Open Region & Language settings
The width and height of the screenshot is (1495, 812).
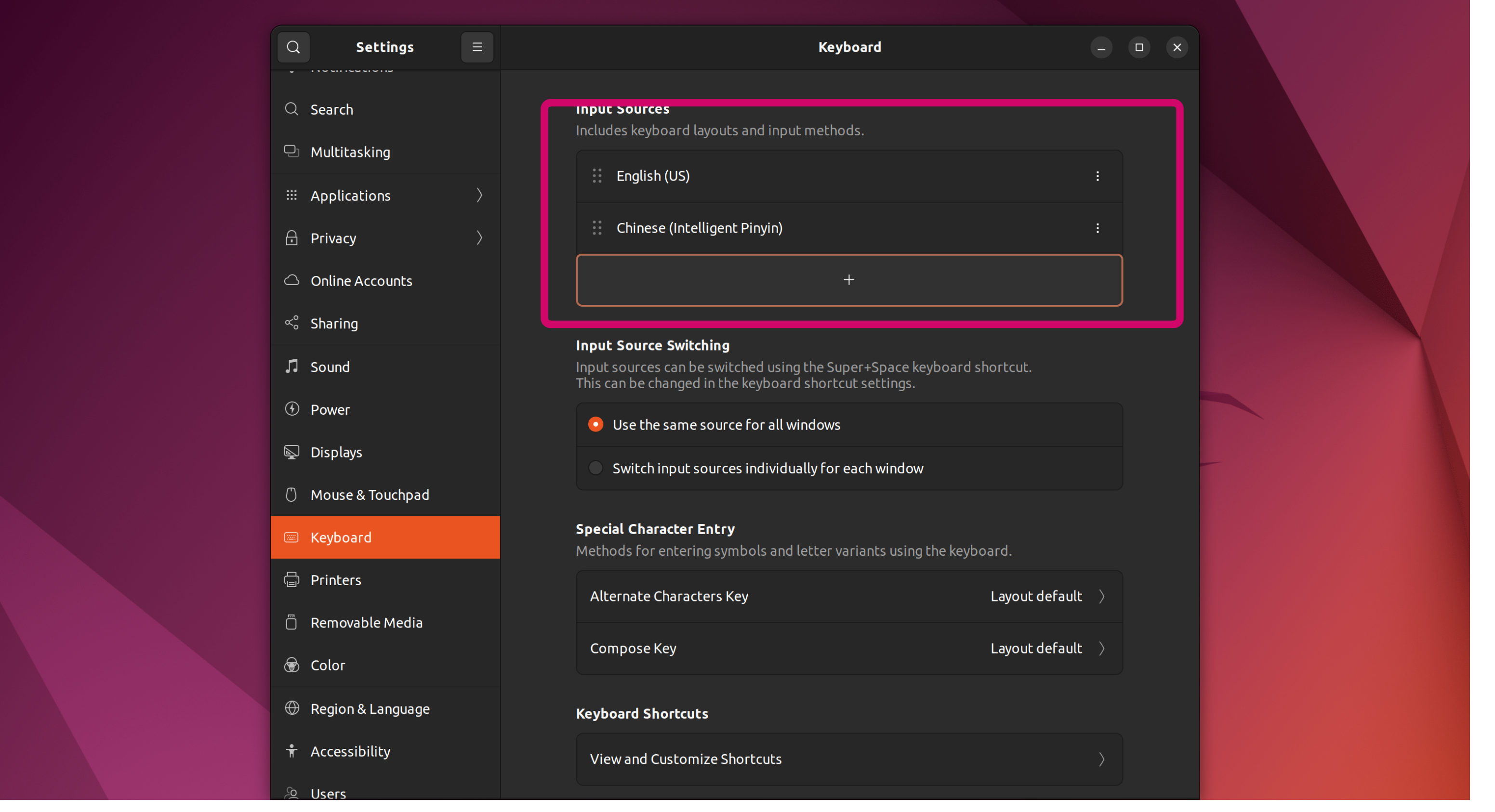(x=370, y=707)
